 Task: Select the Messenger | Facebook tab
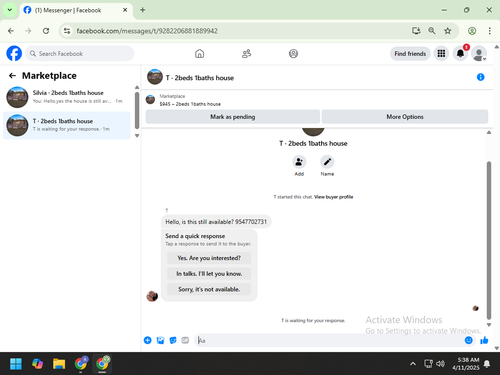pyautogui.click(x=76, y=10)
